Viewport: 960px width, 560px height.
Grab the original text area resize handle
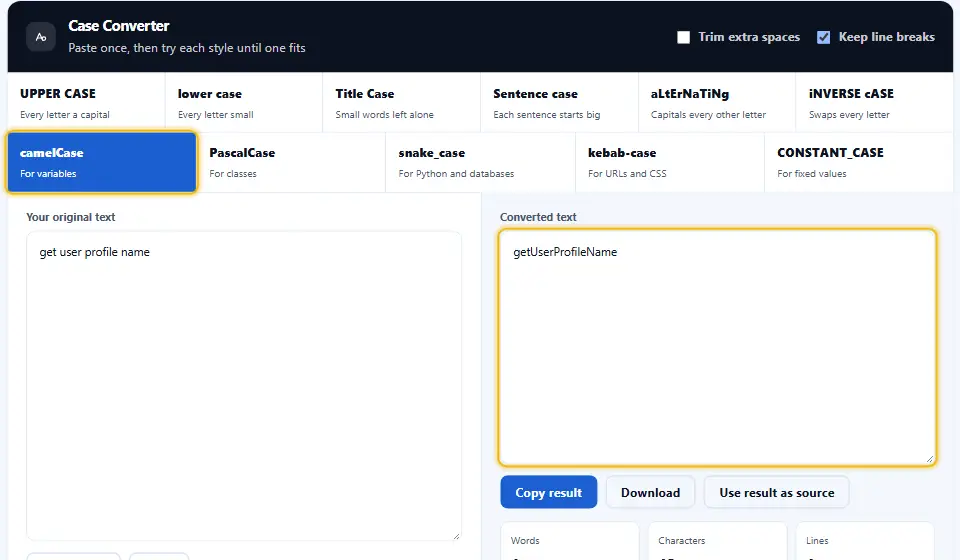456,536
